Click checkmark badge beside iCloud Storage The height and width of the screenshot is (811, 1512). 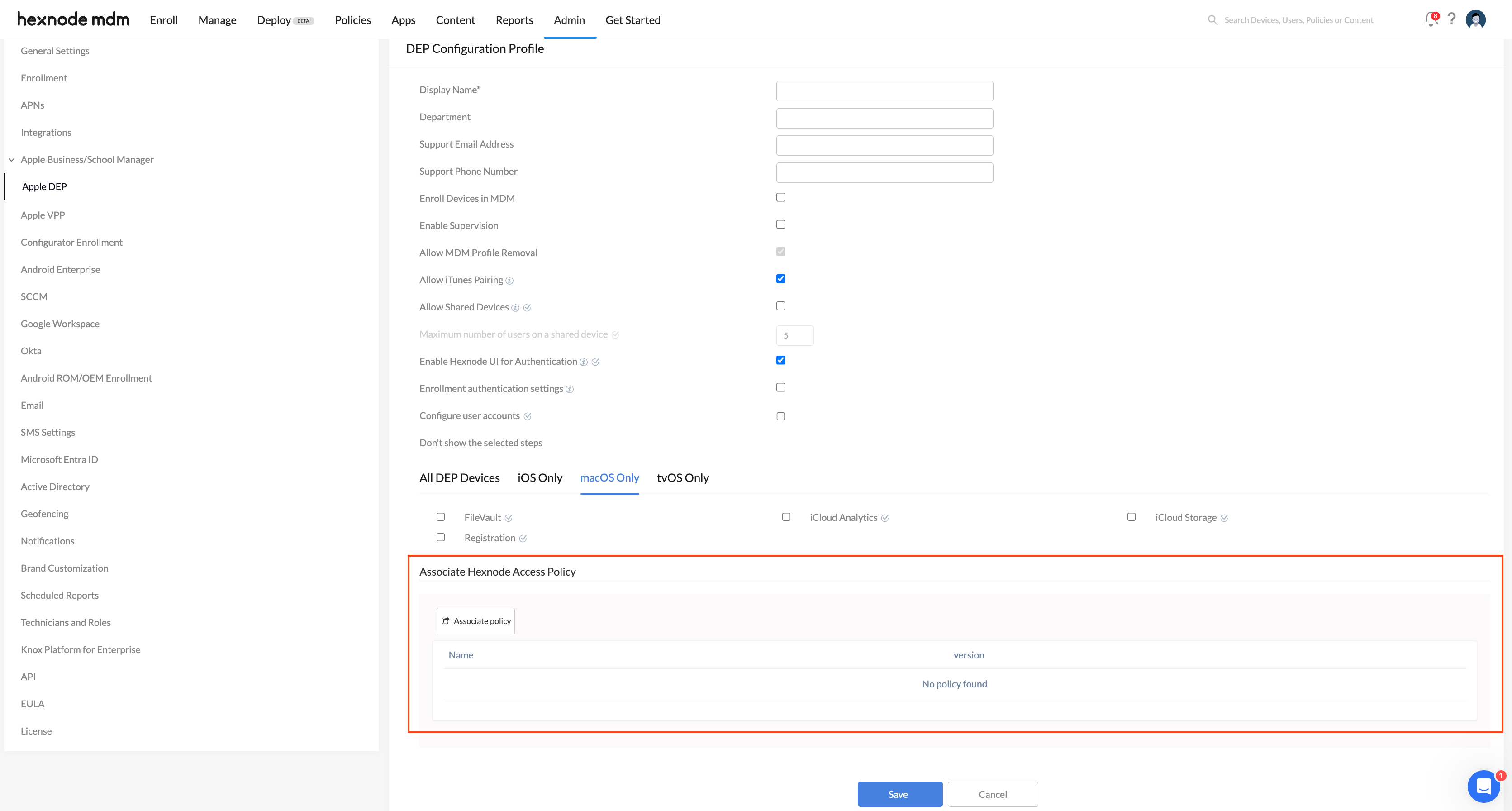point(1224,518)
